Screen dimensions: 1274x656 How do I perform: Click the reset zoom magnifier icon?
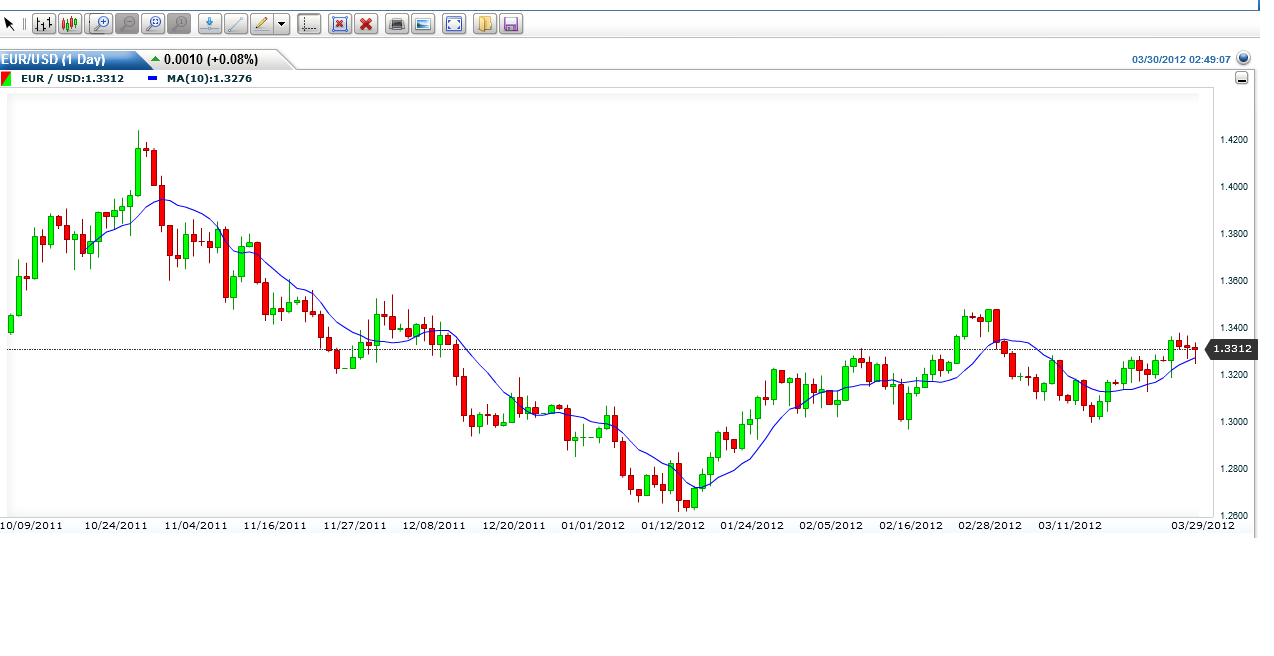coord(179,23)
